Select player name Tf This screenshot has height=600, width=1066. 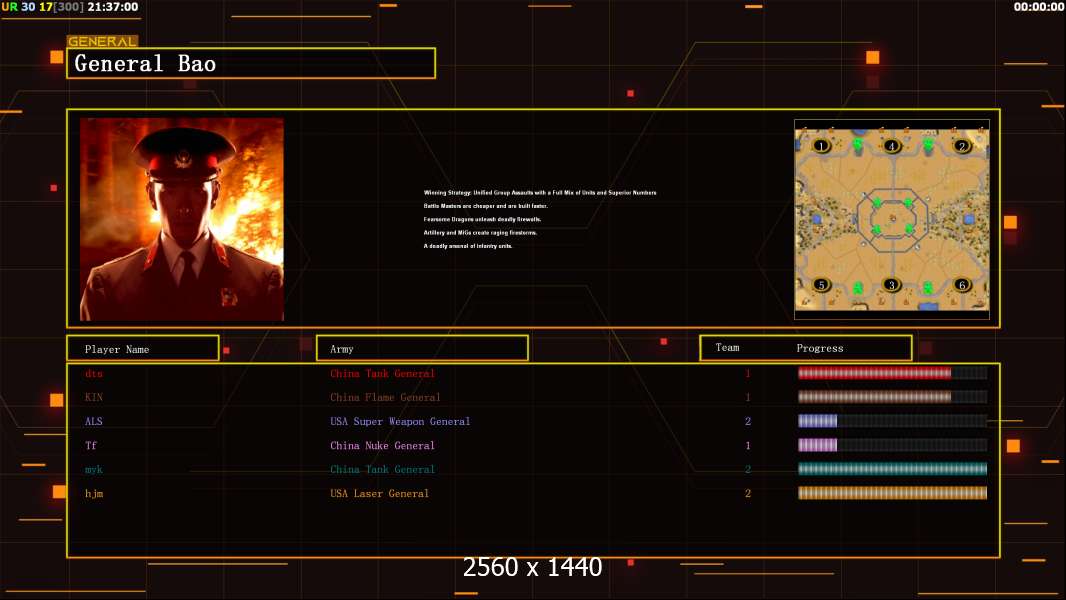pyautogui.click(x=91, y=445)
